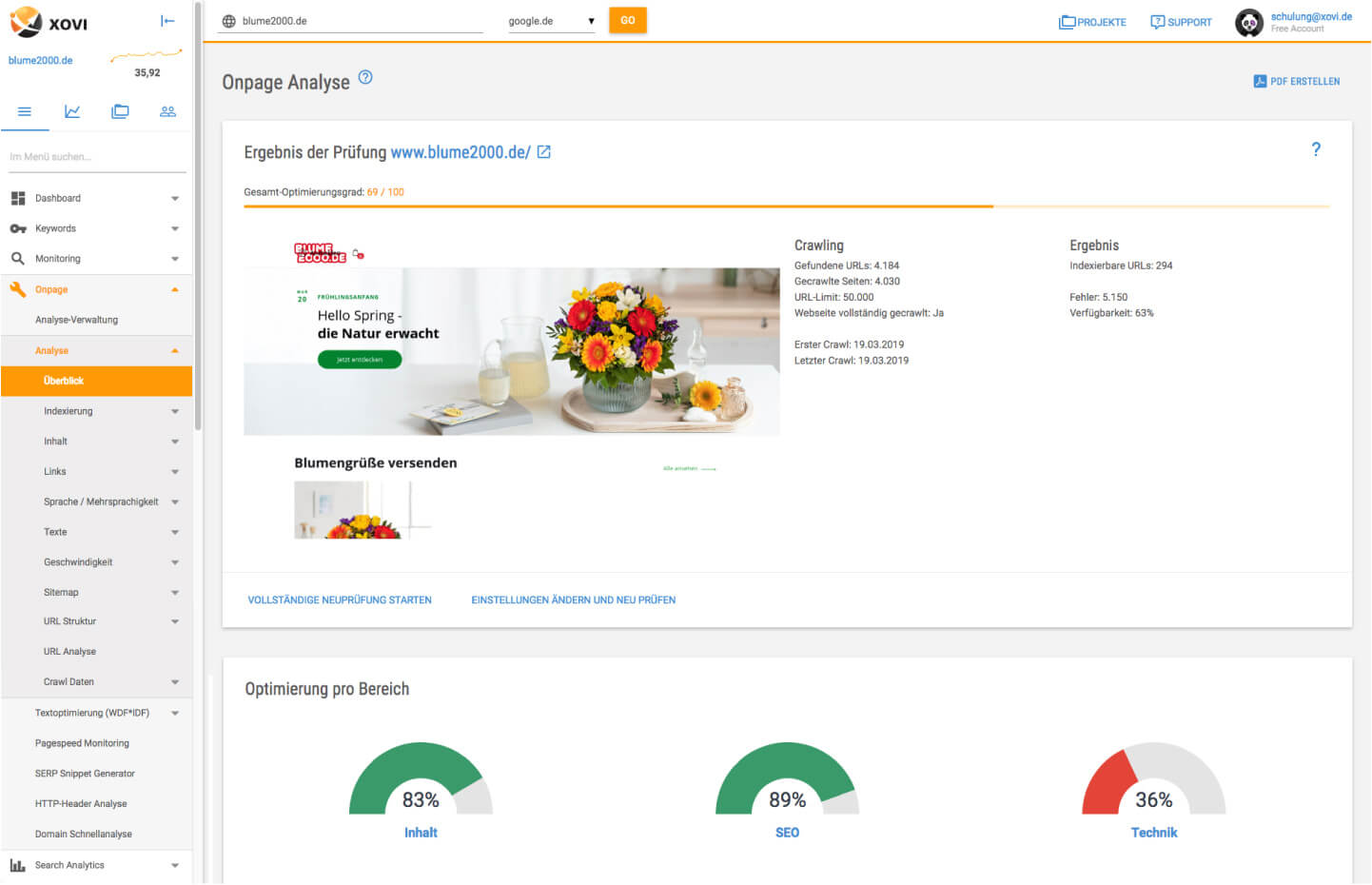1372x885 pixels.
Task: Click the Monitoring magnifier icon
Action: pyautogui.click(x=18, y=259)
